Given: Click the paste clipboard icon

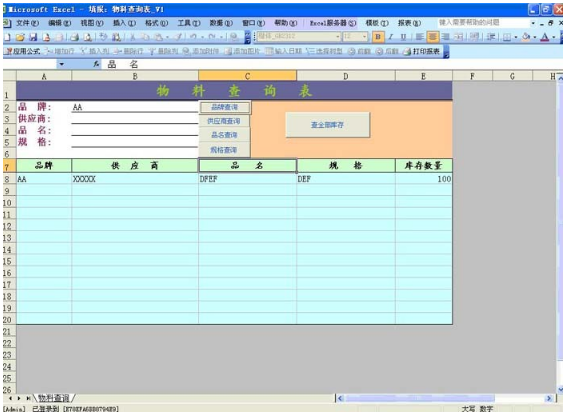Looking at the screenshot, I should coord(158,37).
